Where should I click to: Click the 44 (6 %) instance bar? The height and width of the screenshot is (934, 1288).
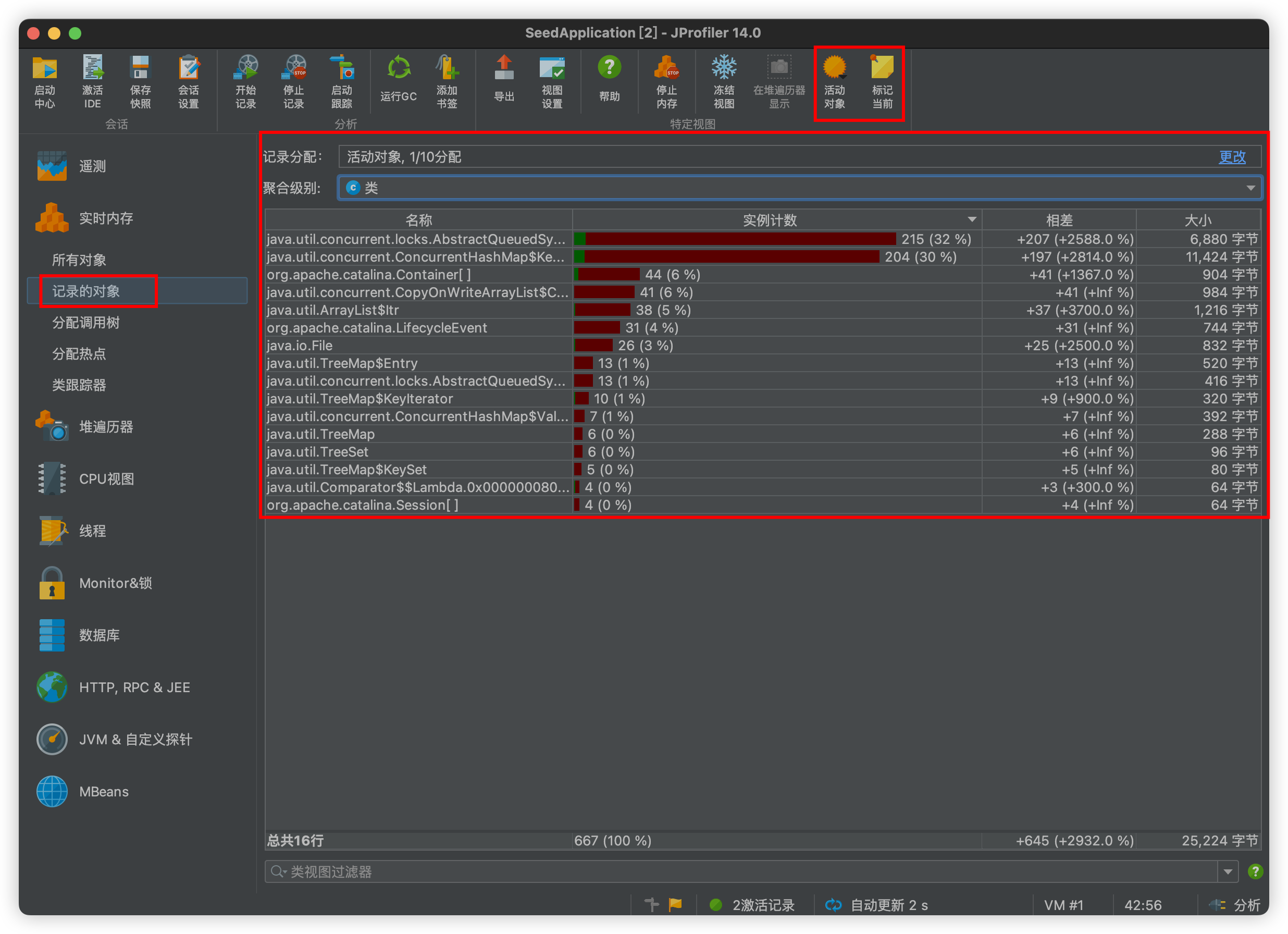606,274
